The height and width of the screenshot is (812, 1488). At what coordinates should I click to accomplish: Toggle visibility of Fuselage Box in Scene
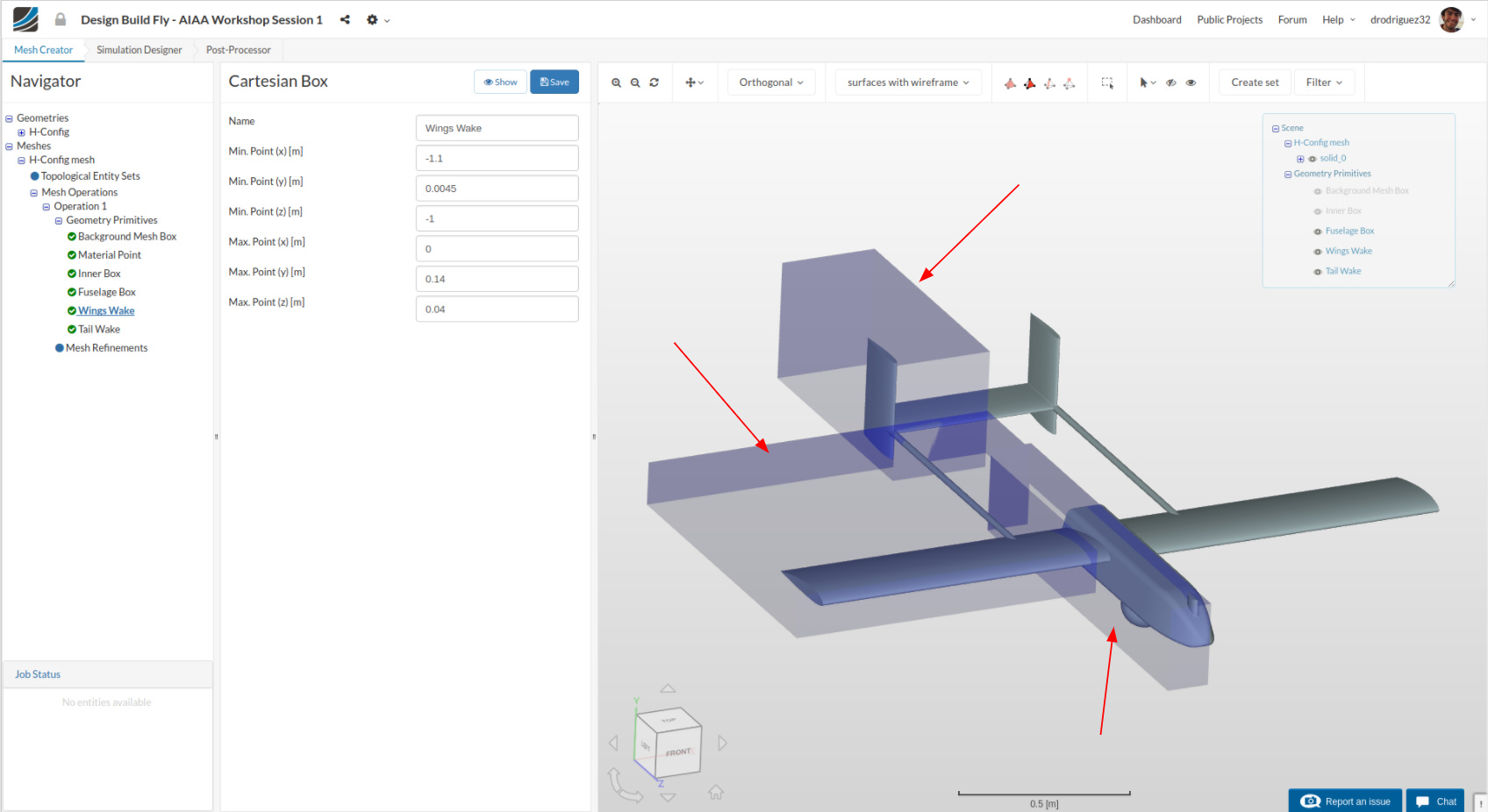1318,231
